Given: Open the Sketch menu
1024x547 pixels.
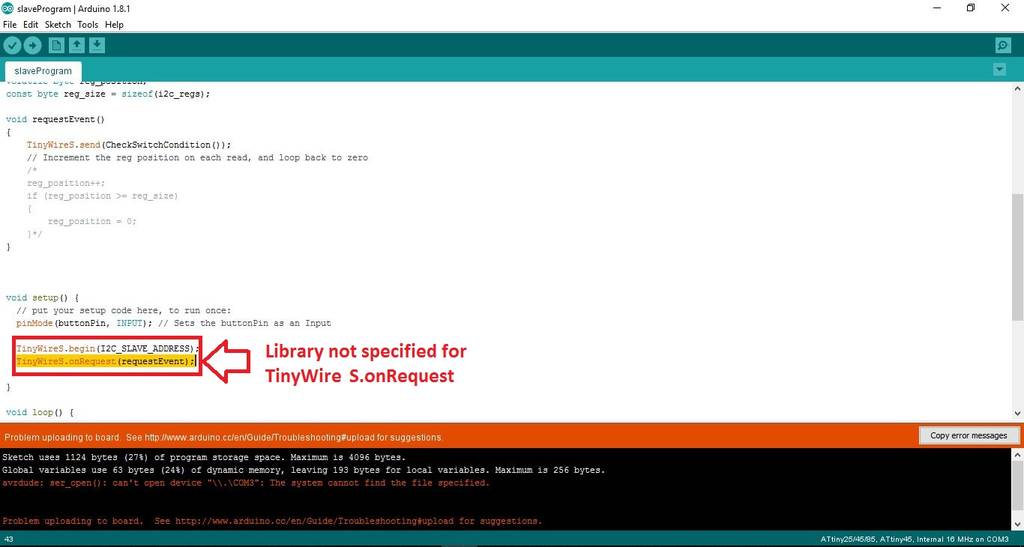Looking at the screenshot, I should tap(57, 25).
